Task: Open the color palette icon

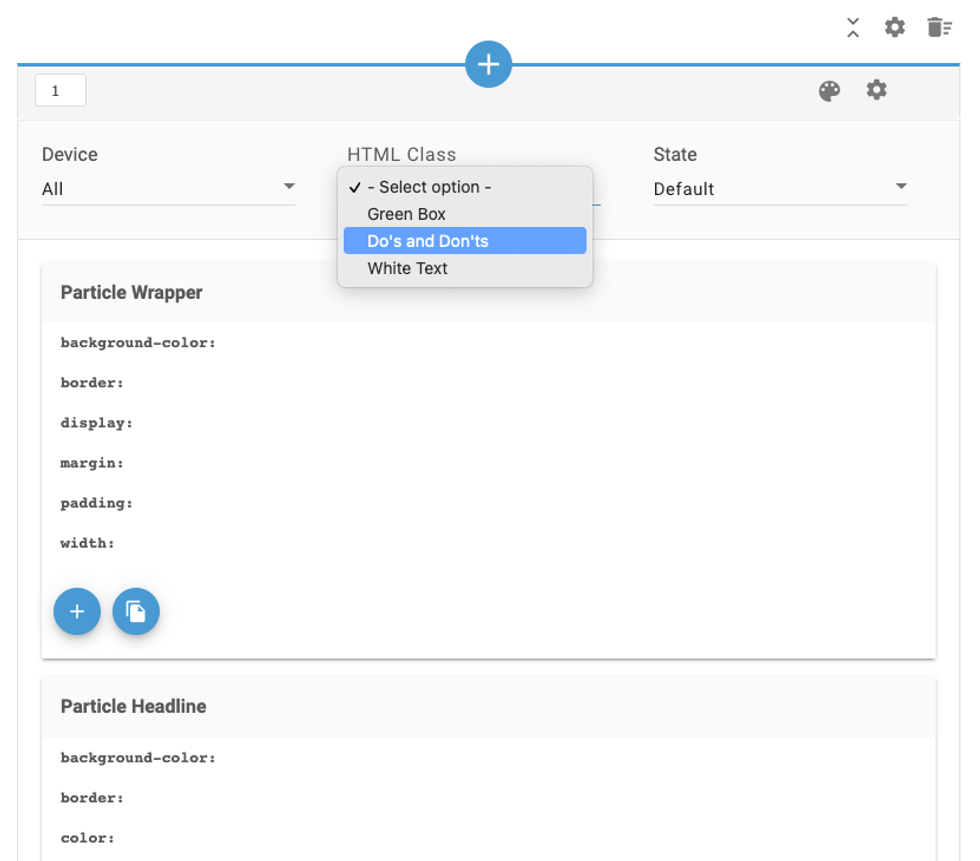Action: tap(829, 92)
